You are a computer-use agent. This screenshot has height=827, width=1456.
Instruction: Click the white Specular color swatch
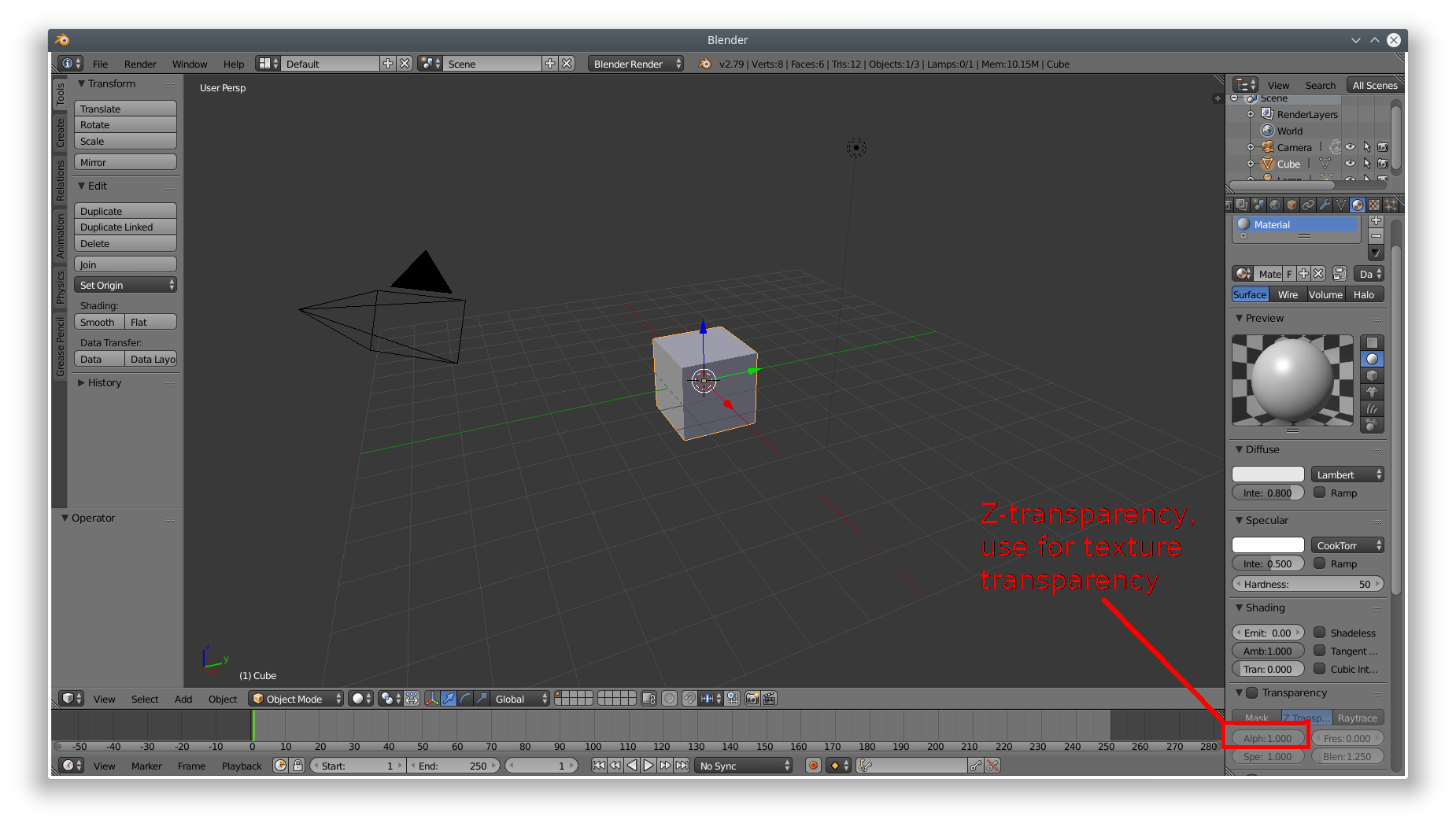click(1267, 545)
